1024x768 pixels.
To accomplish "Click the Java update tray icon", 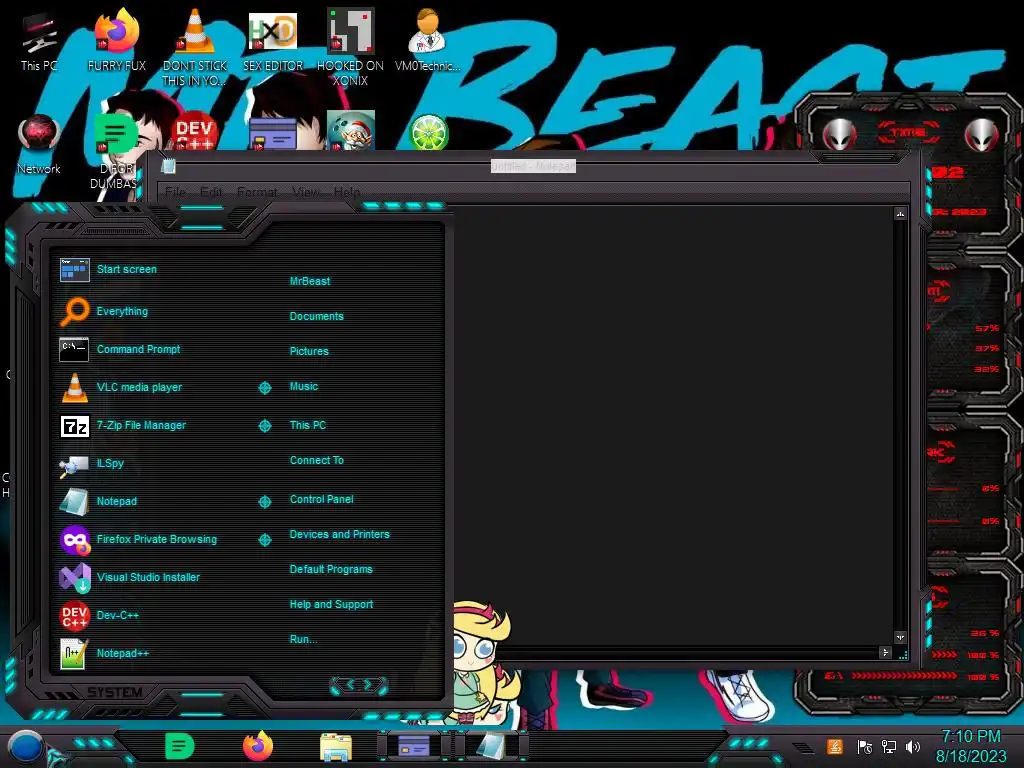I will [835, 746].
